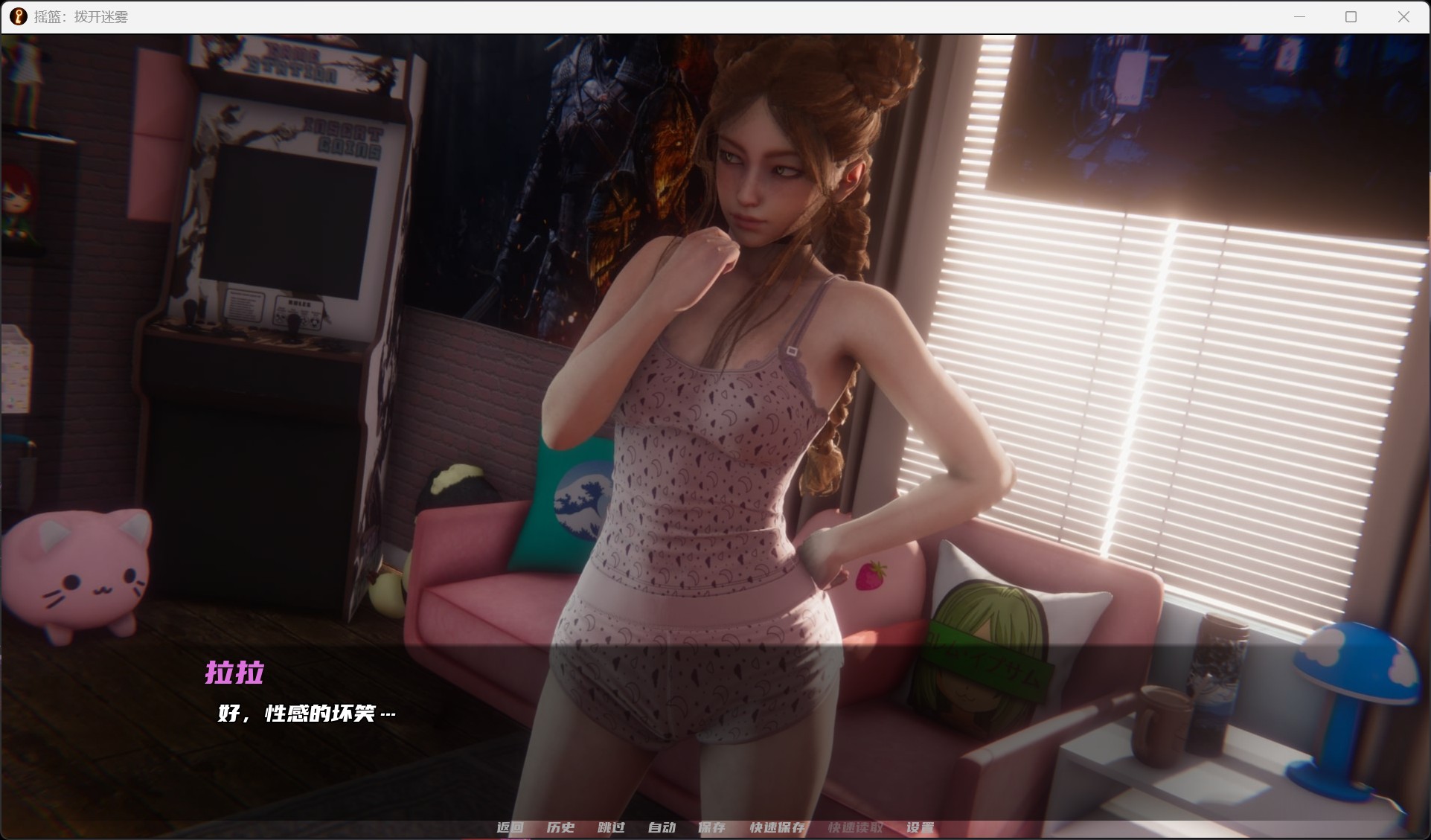Click the 返回 (Back) quick menu button
Viewport: 1431px width, 840px height.
tap(510, 827)
